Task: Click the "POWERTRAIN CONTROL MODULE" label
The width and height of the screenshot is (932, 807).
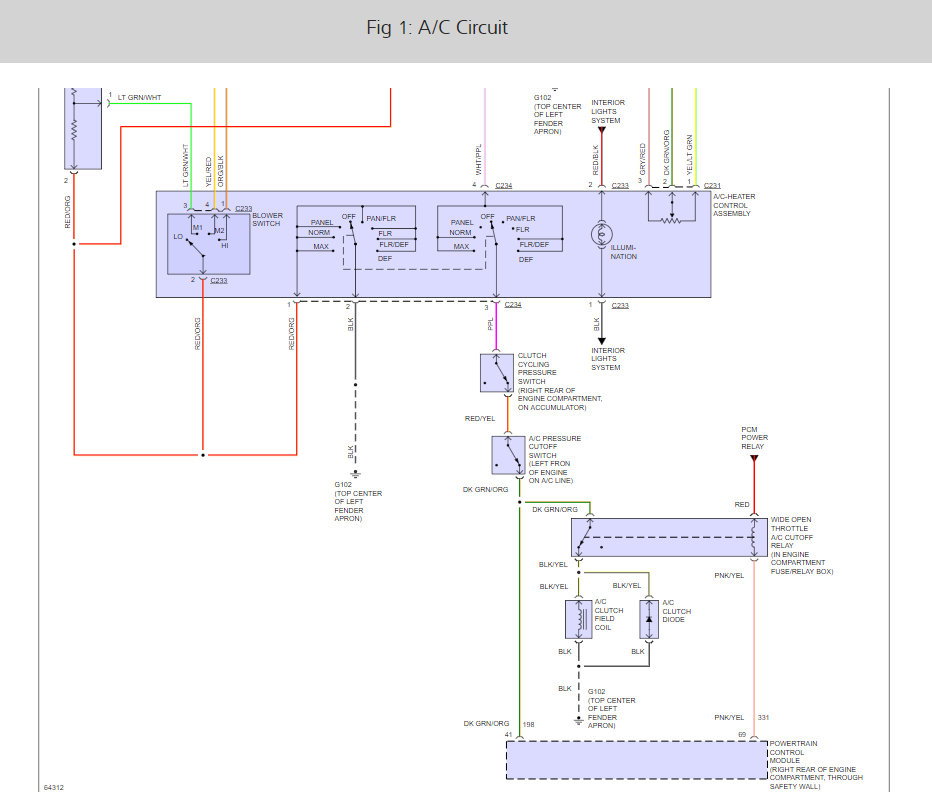Action: [x=794, y=752]
